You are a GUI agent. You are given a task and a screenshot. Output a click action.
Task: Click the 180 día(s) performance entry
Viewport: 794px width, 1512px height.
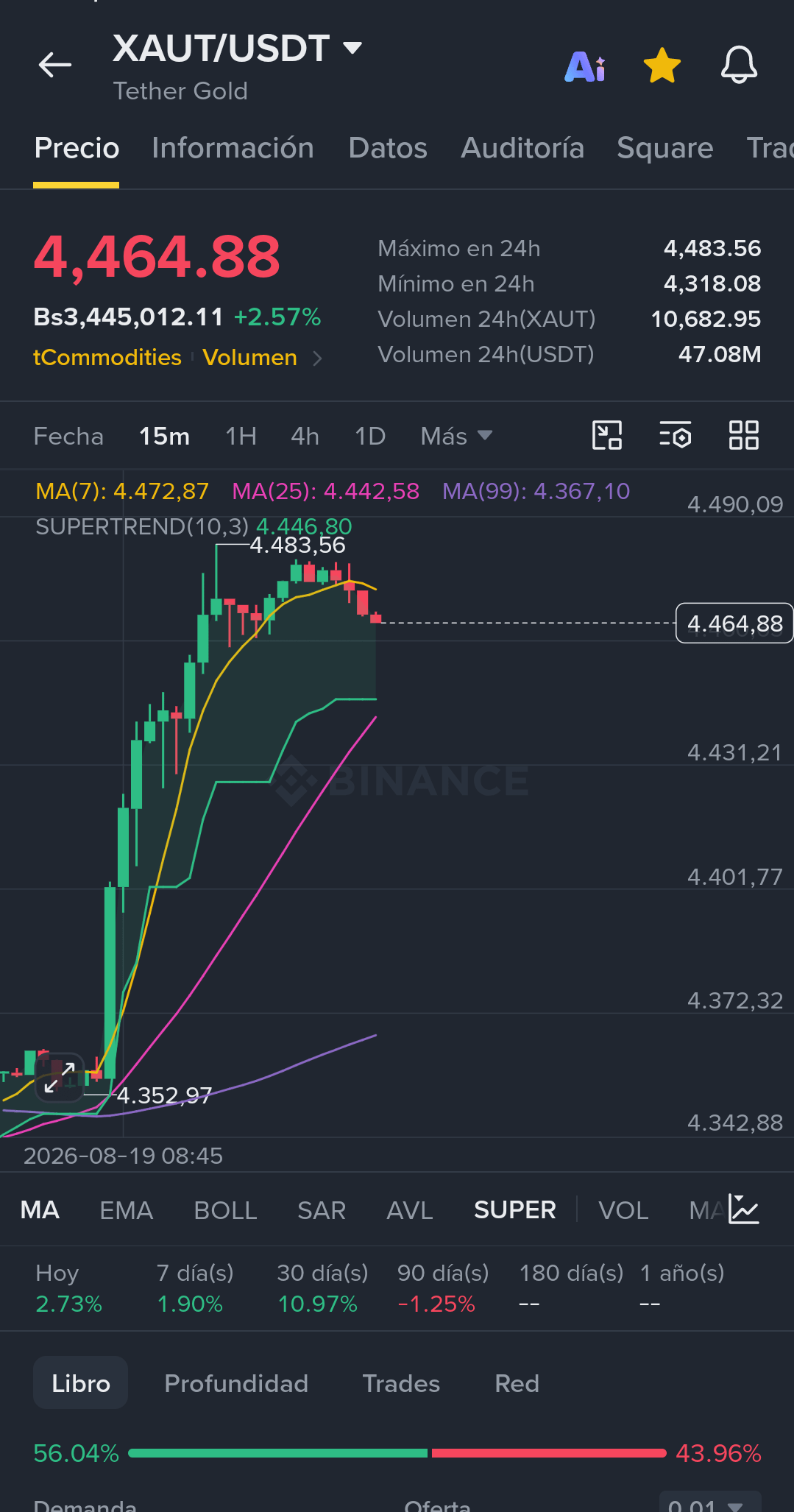(x=571, y=1289)
